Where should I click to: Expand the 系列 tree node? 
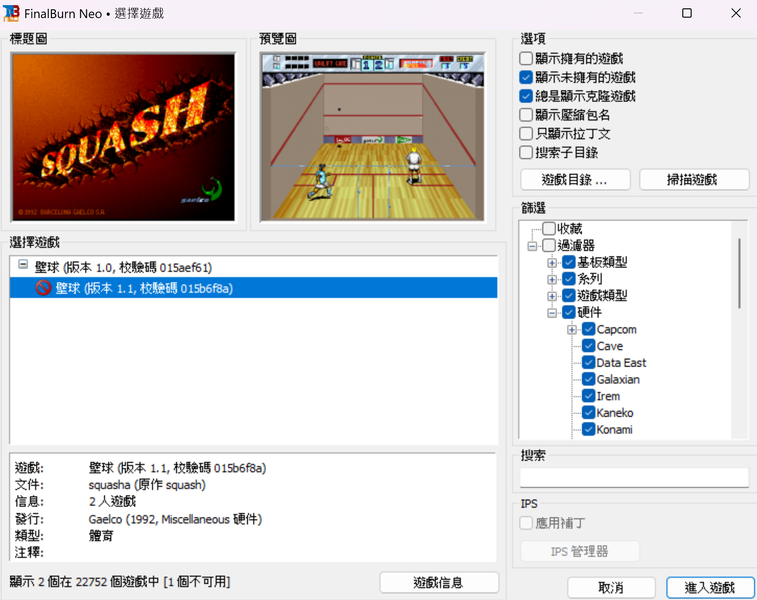552,279
